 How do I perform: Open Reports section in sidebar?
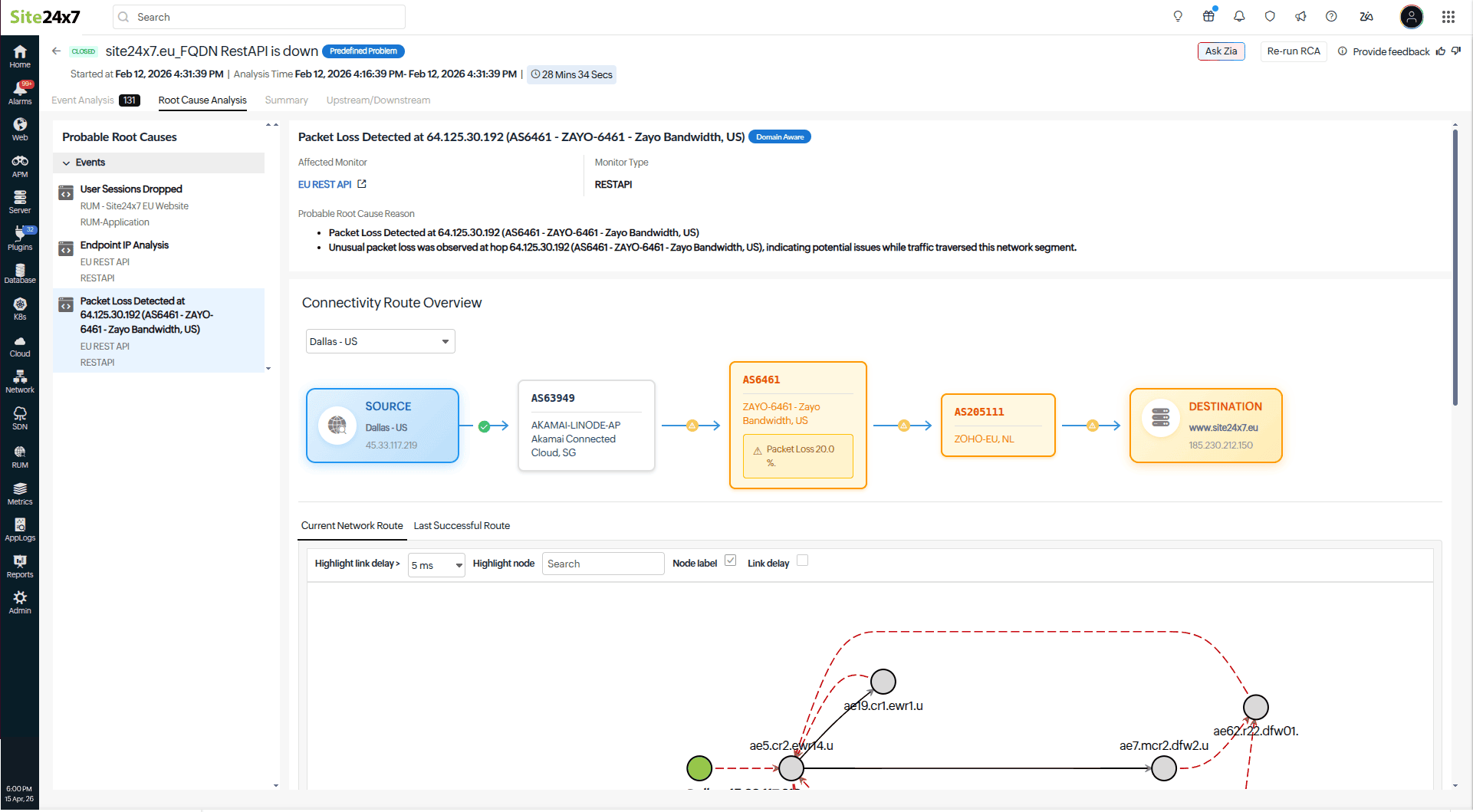click(x=20, y=567)
